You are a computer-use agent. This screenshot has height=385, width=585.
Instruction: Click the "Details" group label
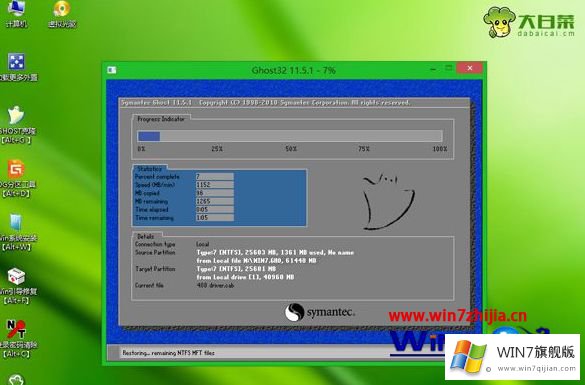pyautogui.click(x=146, y=237)
